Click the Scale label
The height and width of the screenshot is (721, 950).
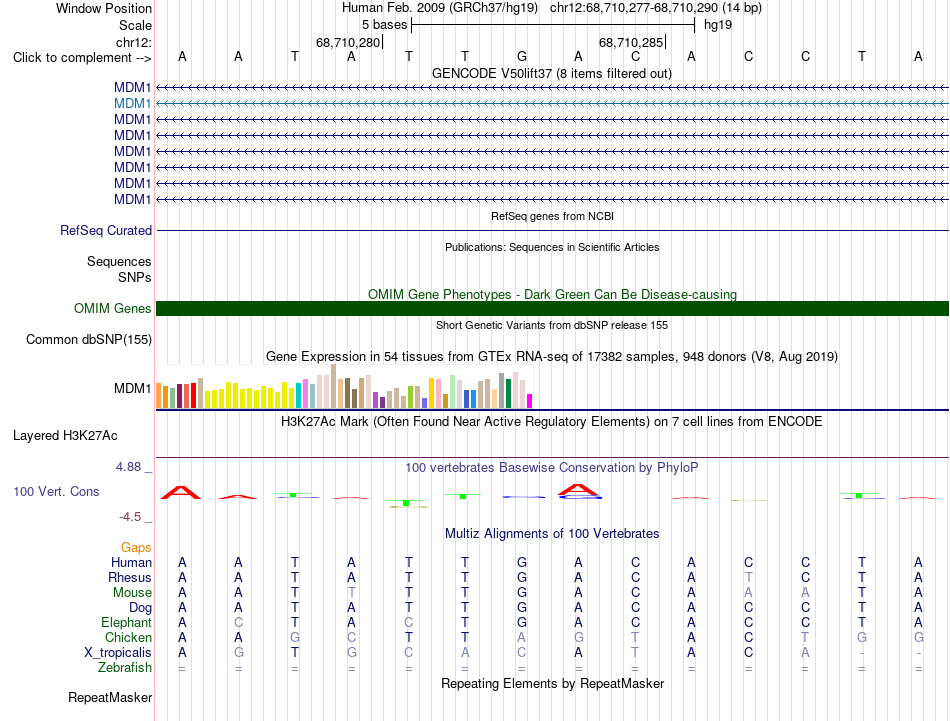(135, 25)
